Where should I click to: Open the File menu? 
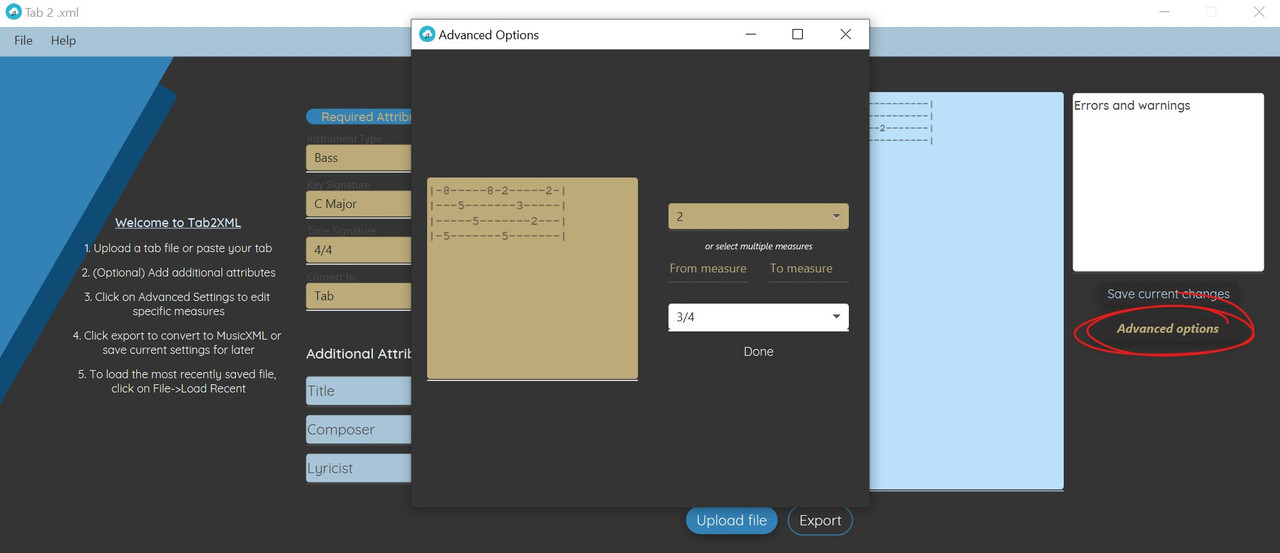[x=23, y=40]
